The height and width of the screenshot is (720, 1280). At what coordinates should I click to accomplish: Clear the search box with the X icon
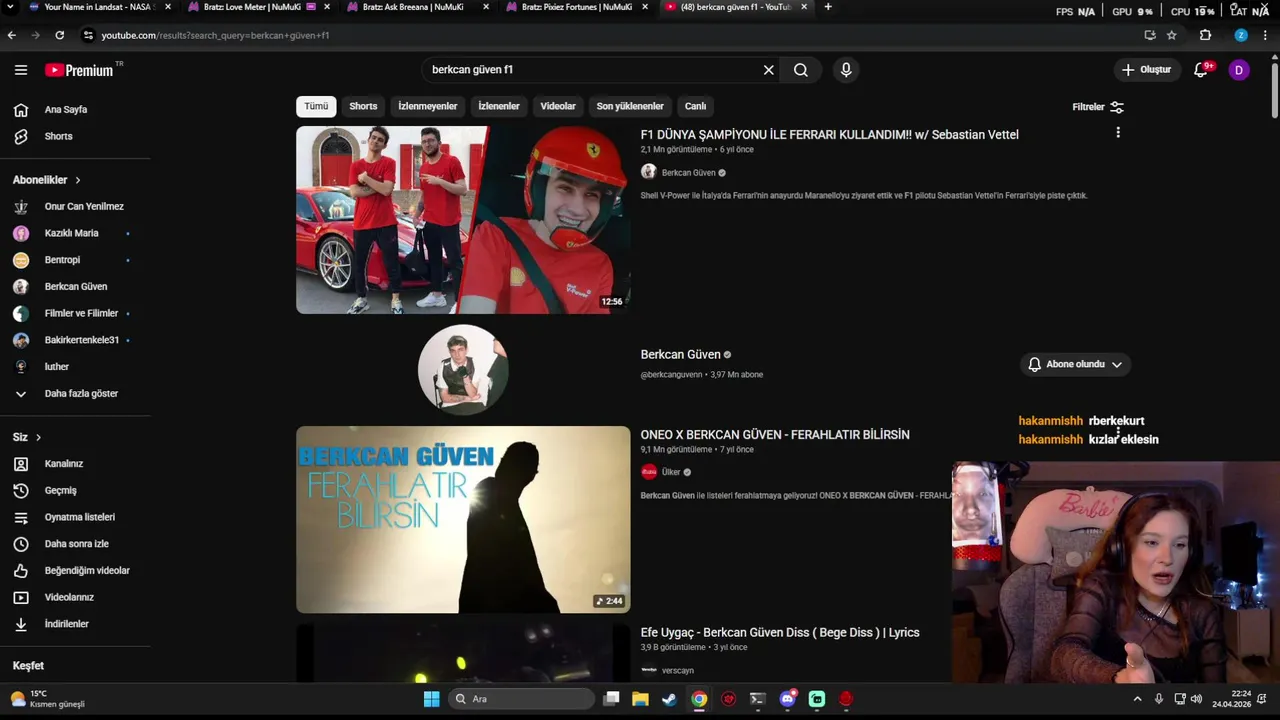[768, 70]
